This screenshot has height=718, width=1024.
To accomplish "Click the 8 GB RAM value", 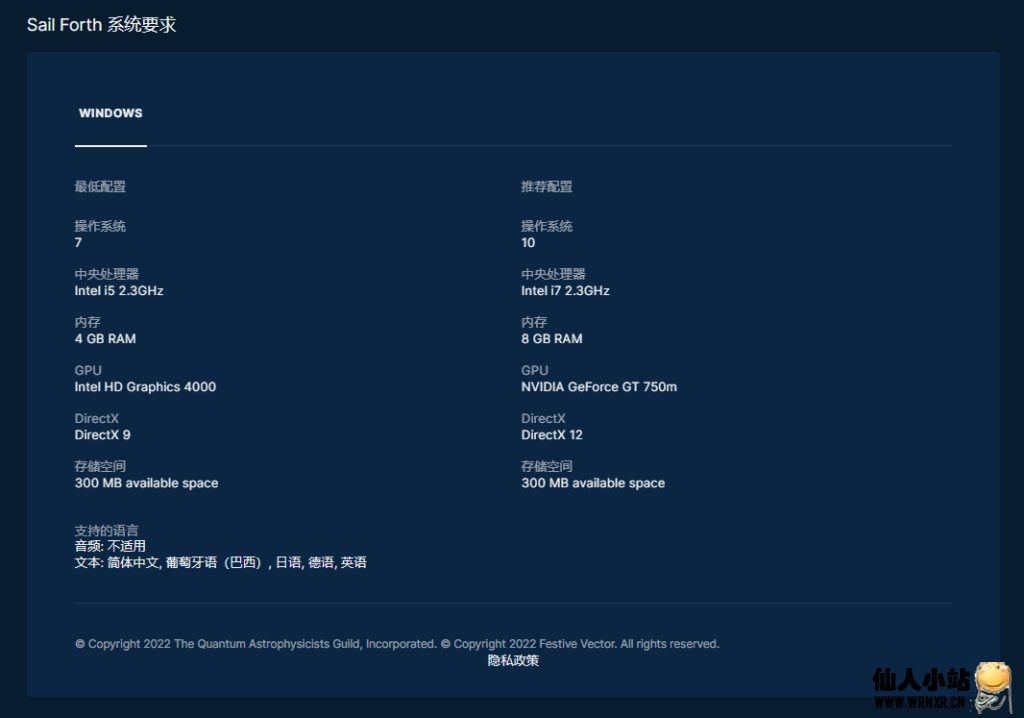I will pos(551,339).
